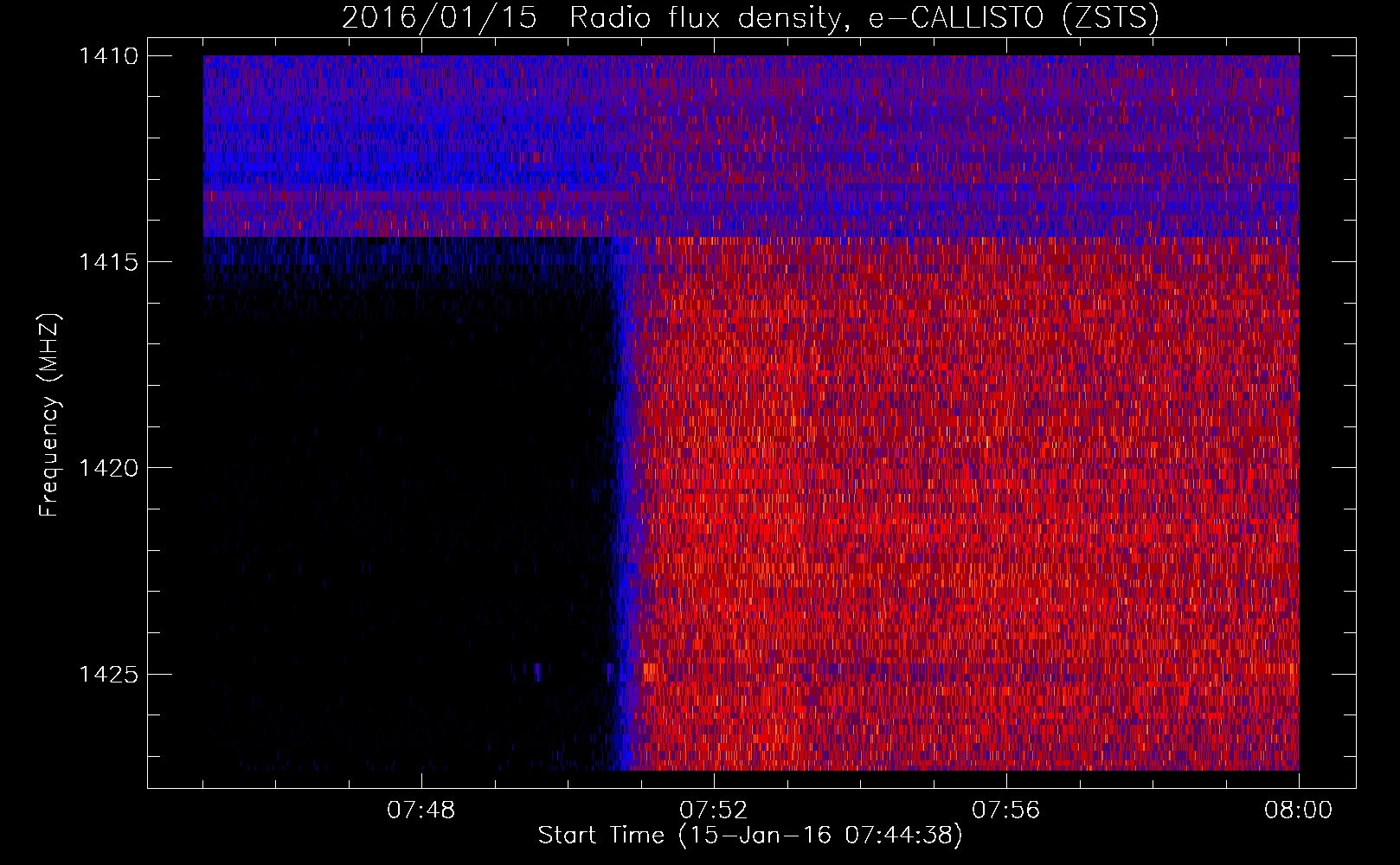Click the 07:56 time tick label
This screenshot has width=1400, height=865.
pyautogui.click(x=1005, y=811)
